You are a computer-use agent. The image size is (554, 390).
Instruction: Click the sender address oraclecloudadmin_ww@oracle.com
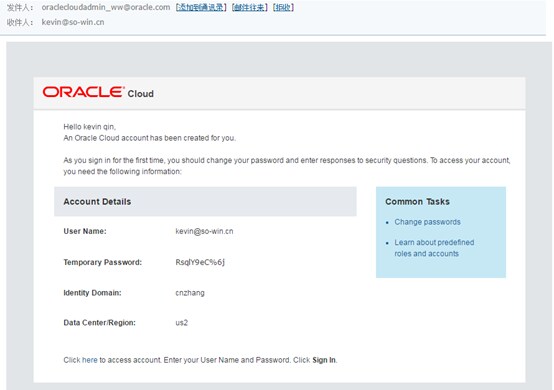106,7
